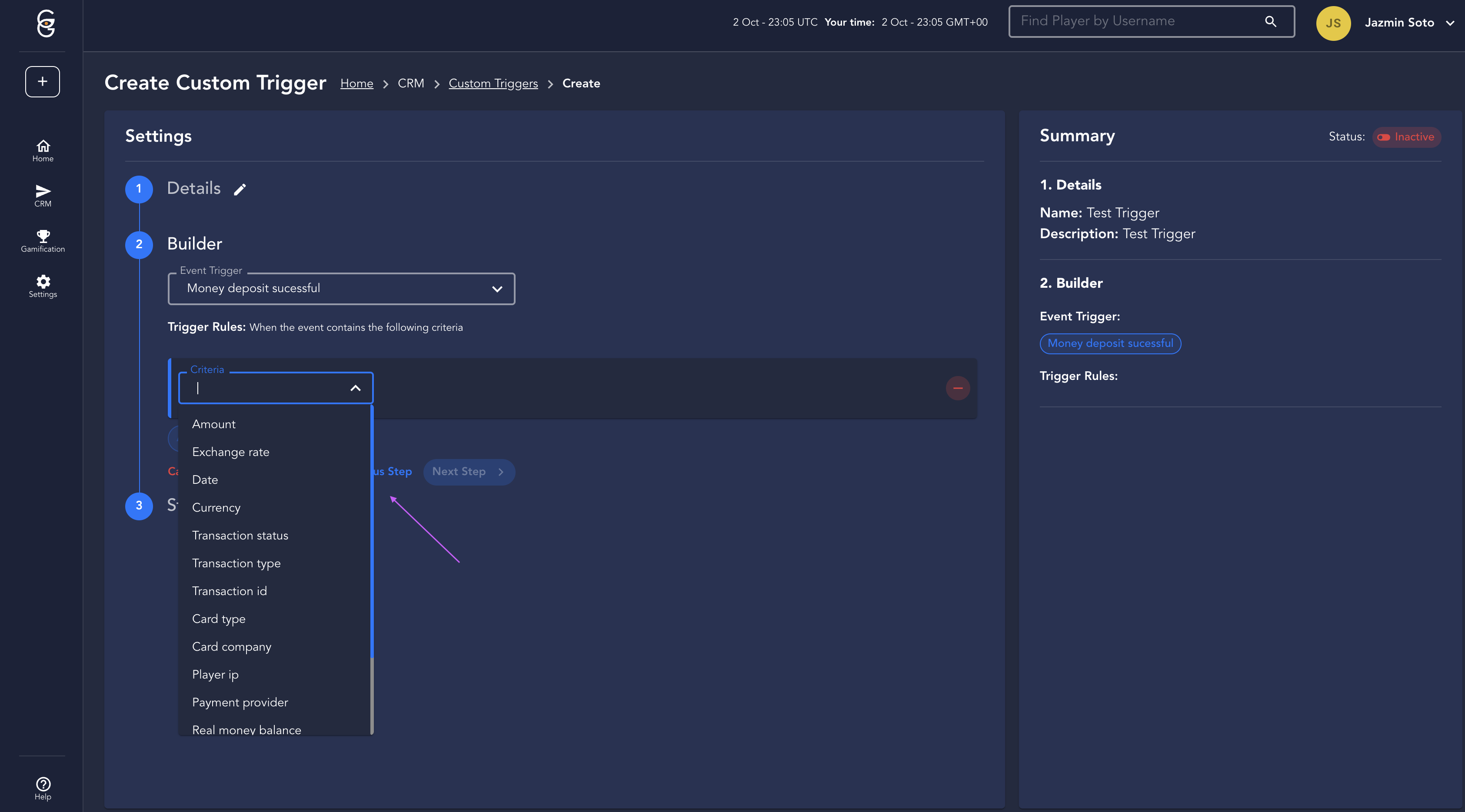Viewport: 1465px width, 812px height.
Task: Select the Card company option
Action: point(231,647)
